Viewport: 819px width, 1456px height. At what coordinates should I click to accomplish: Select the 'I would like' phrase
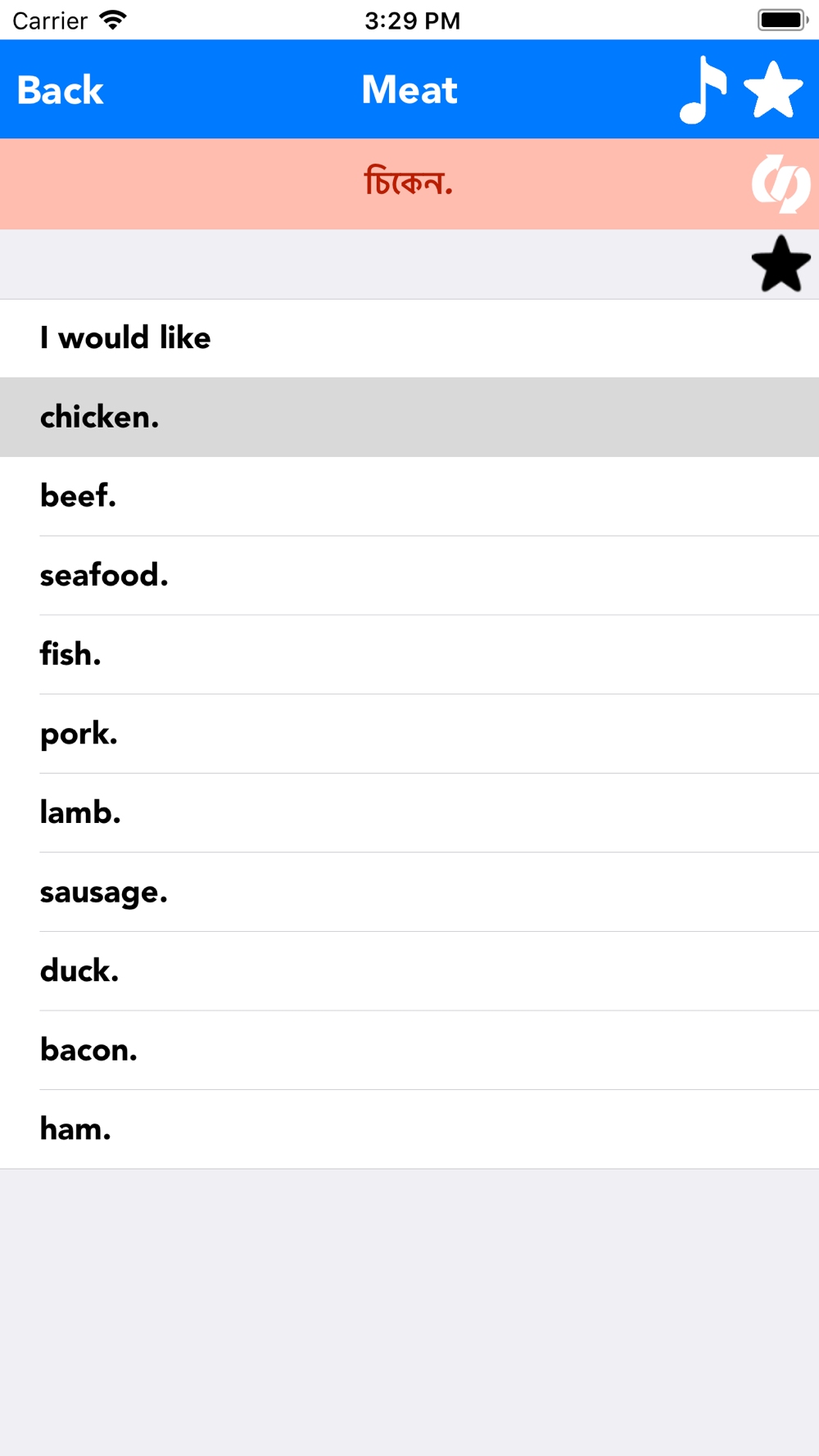(409, 338)
